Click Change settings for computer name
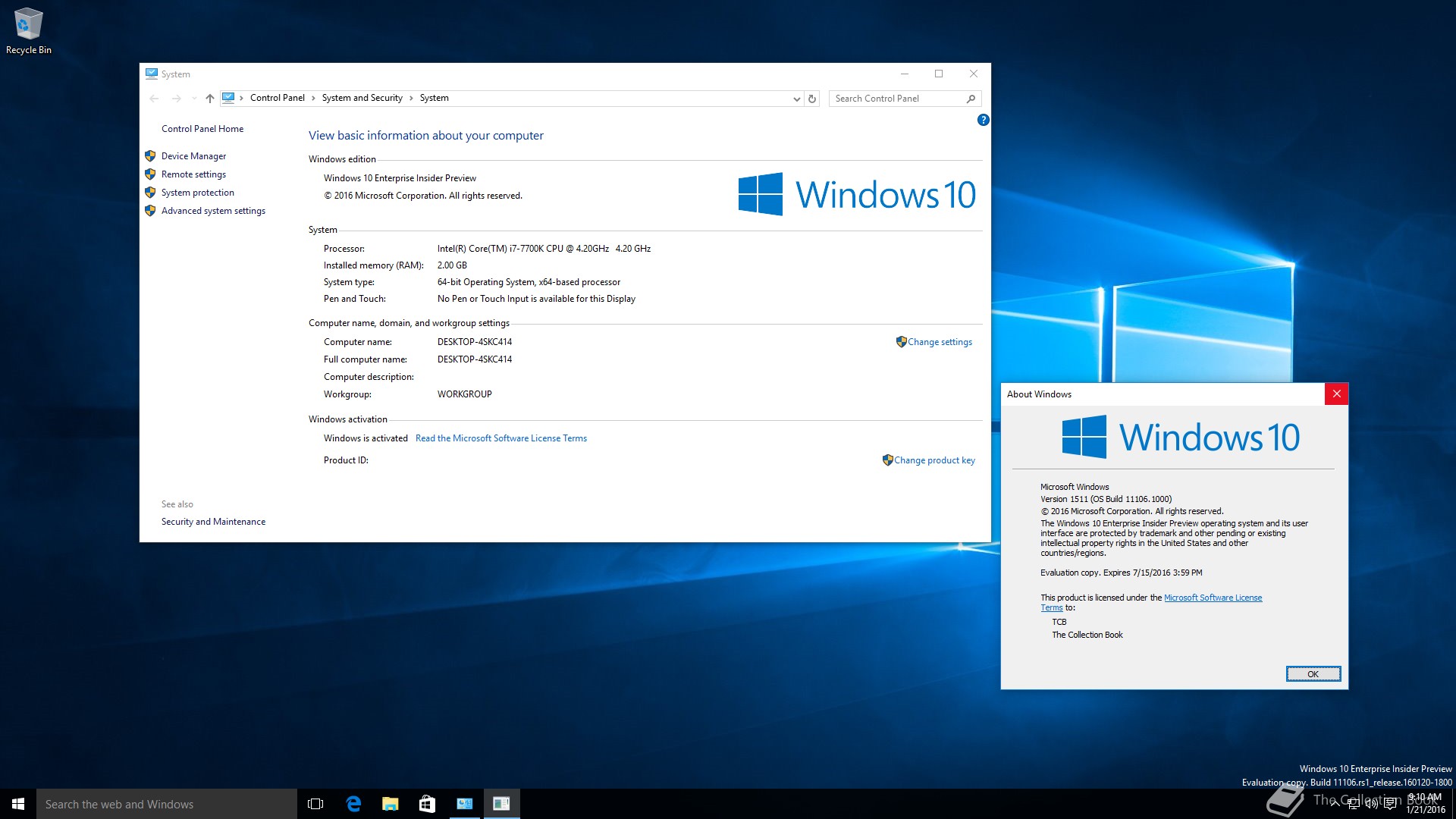This screenshot has width=1456, height=819. [x=940, y=342]
